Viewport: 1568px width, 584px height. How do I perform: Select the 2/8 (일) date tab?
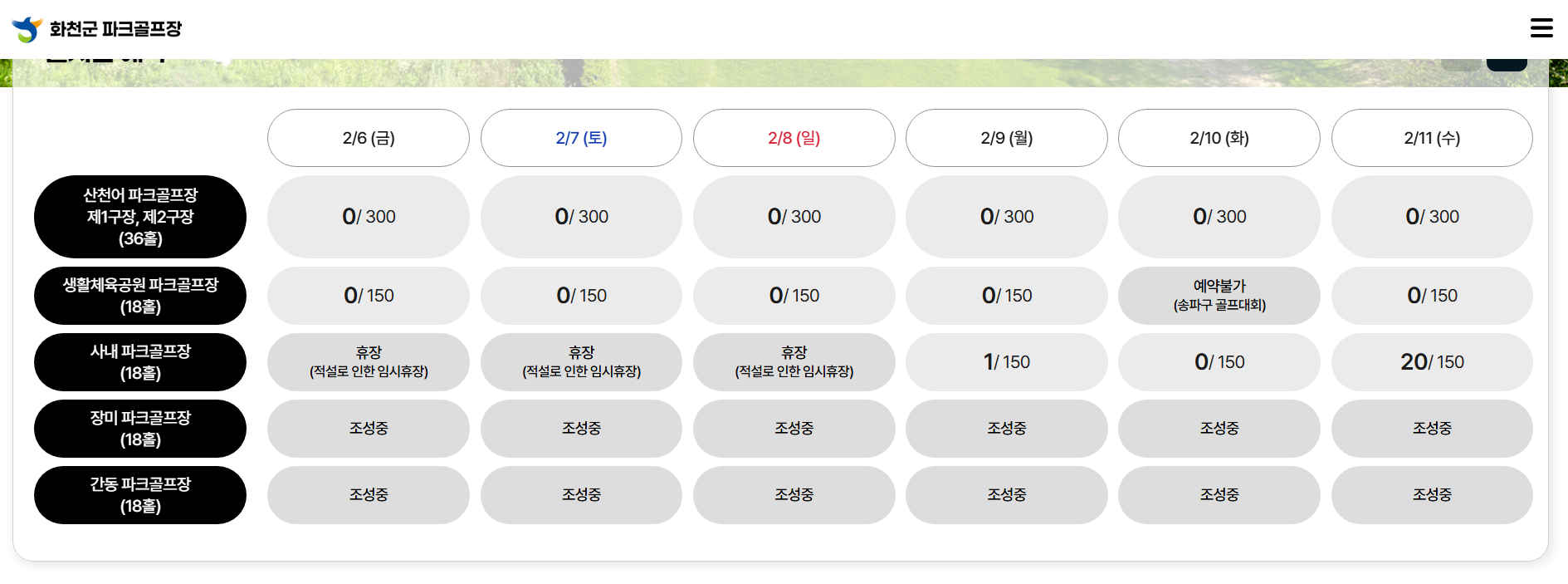(x=794, y=138)
